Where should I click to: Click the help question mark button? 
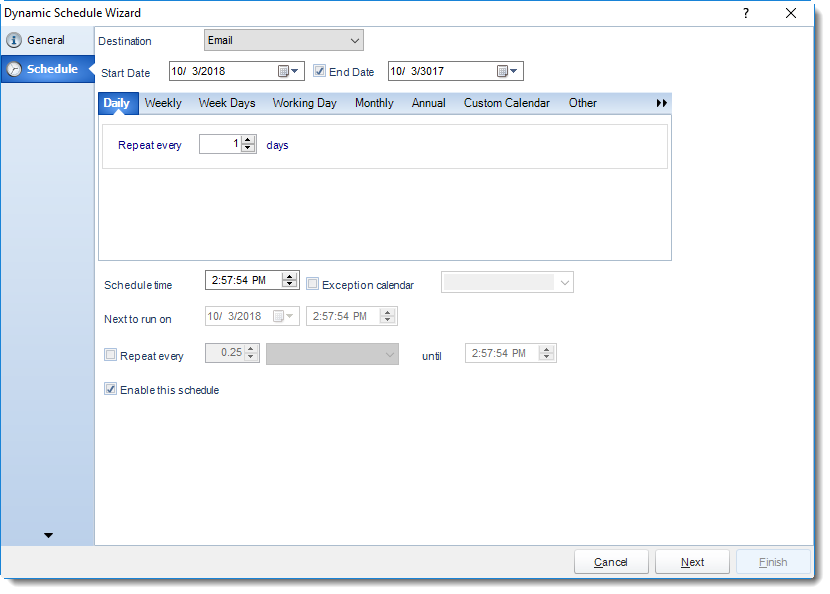tap(746, 13)
